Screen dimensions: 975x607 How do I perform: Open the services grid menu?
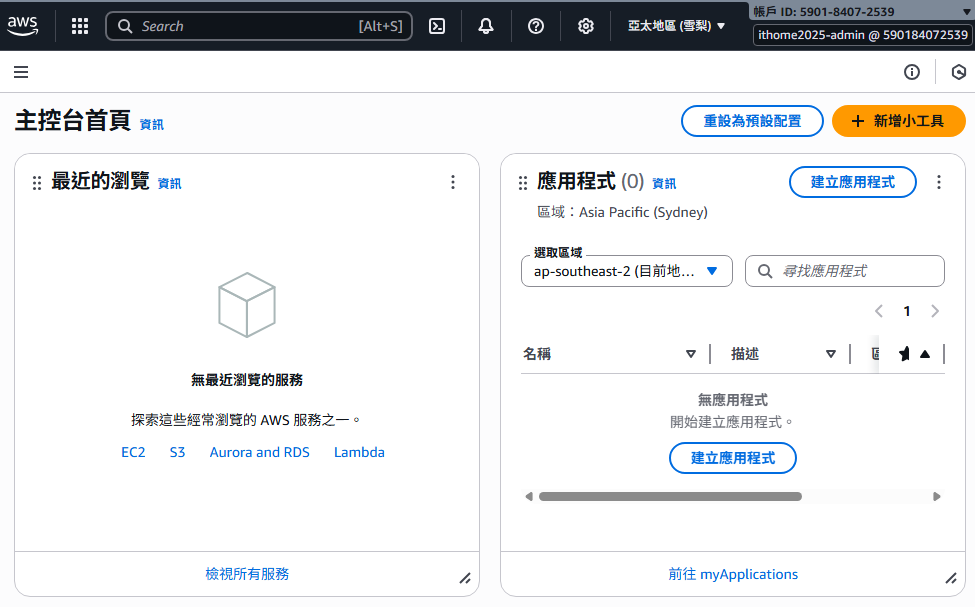pyautogui.click(x=80, y=26)
